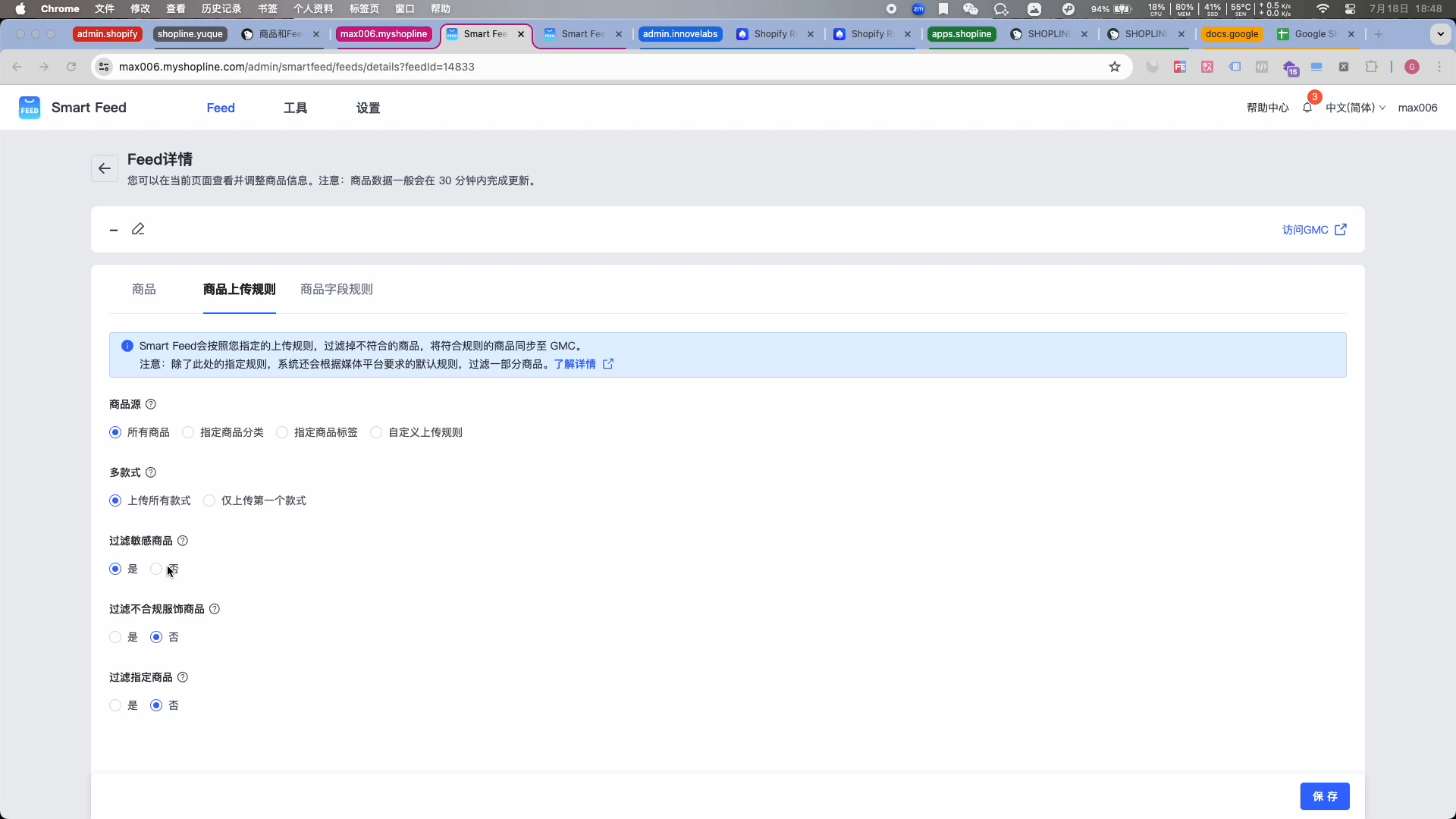Select 是 under 过滤指定商品
Screen dimensions: 1456x819
115,705
